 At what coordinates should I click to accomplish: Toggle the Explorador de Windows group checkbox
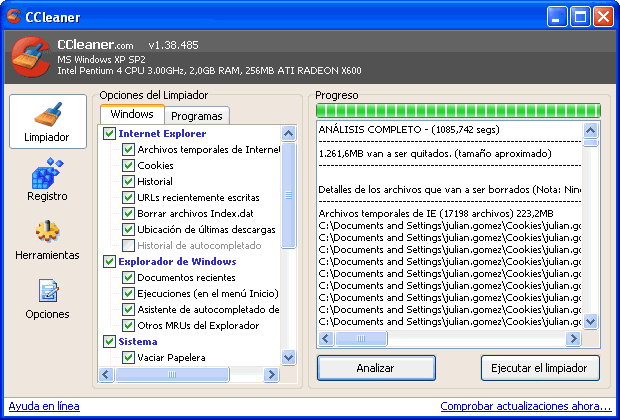pyautogui.click(x=110, y=261)
